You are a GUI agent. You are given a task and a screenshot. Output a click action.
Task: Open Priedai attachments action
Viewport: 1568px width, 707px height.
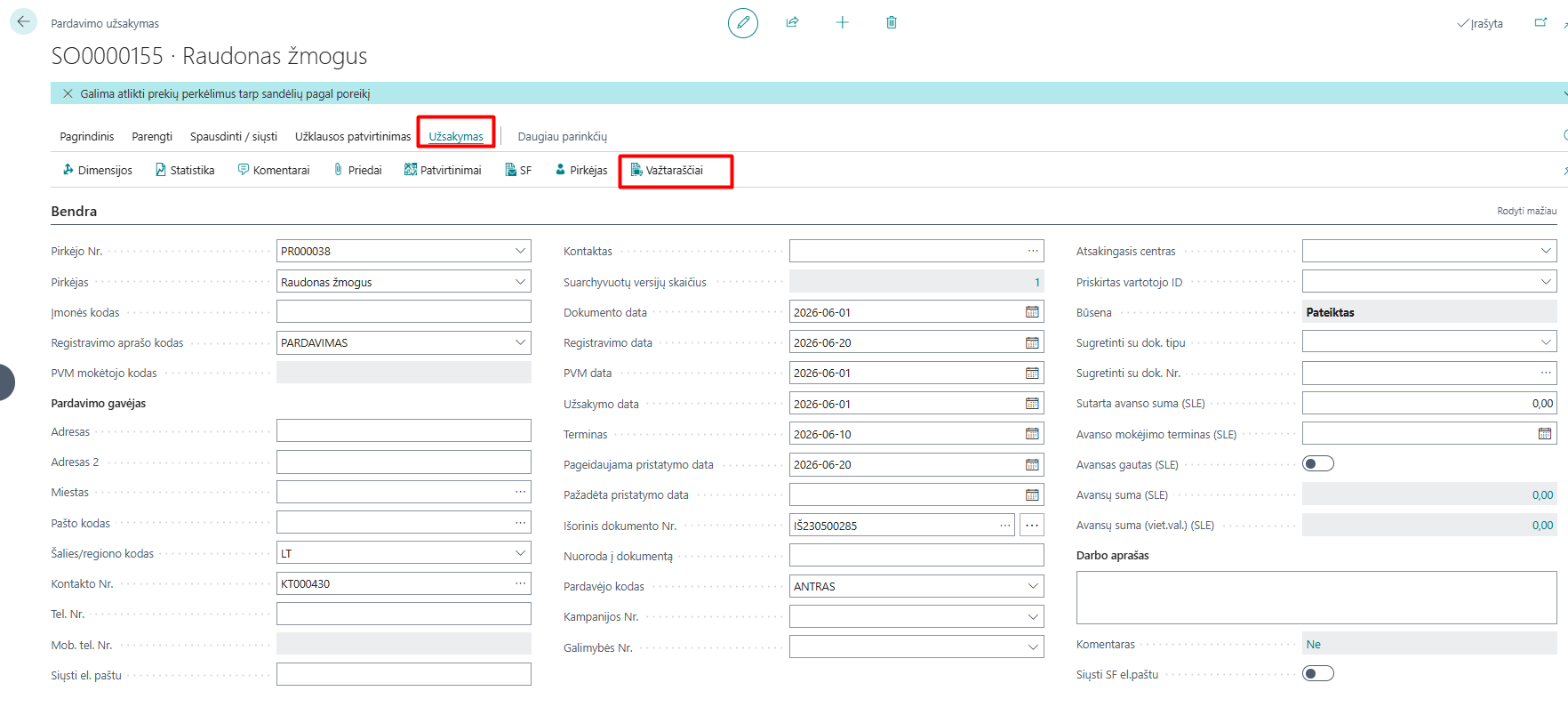click(x=357, y=170)
